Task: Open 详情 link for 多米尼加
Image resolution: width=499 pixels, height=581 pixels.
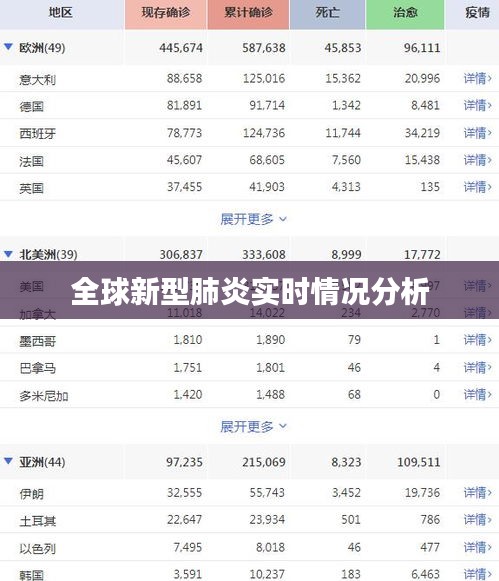Action: coord(478,394)
